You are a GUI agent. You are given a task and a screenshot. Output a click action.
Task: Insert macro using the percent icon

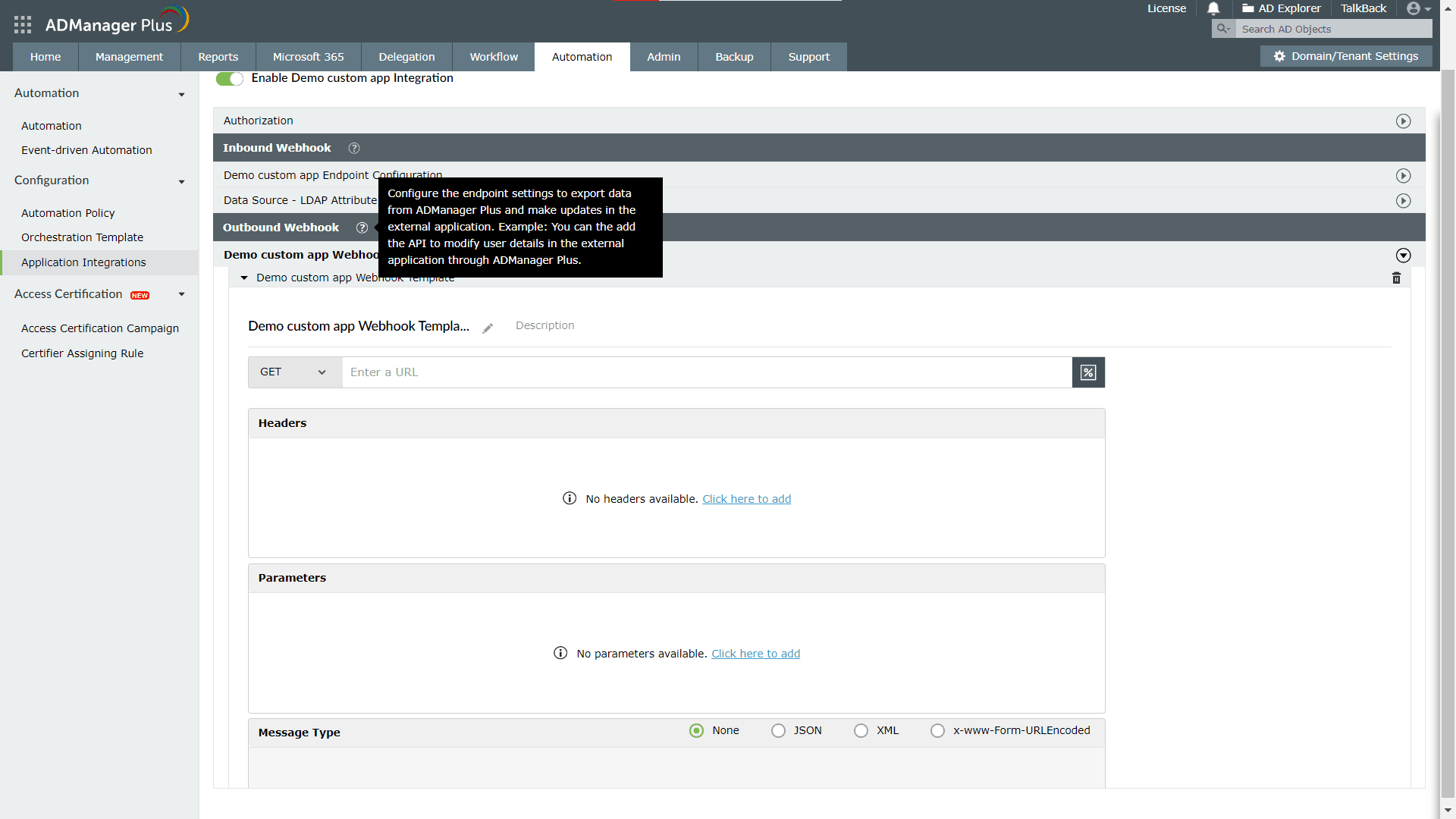tap(1088, 372)
